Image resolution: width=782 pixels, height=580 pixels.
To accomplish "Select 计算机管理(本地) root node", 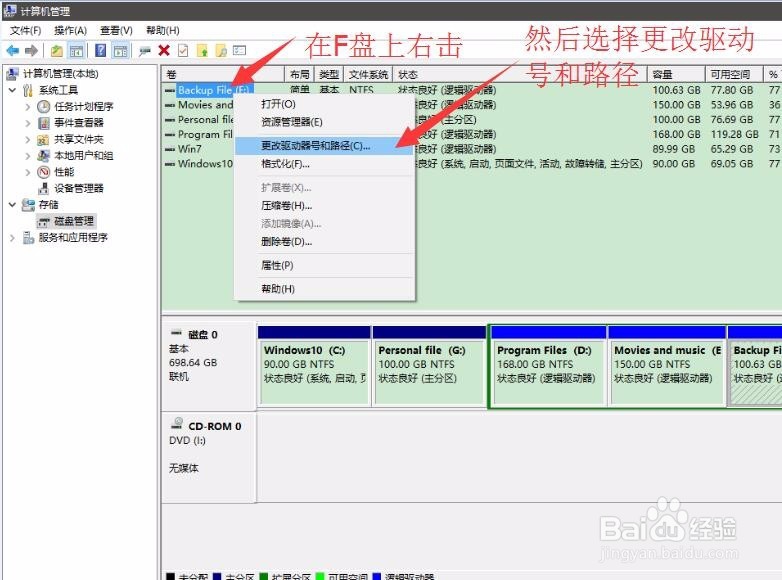I will coord(60,74).
